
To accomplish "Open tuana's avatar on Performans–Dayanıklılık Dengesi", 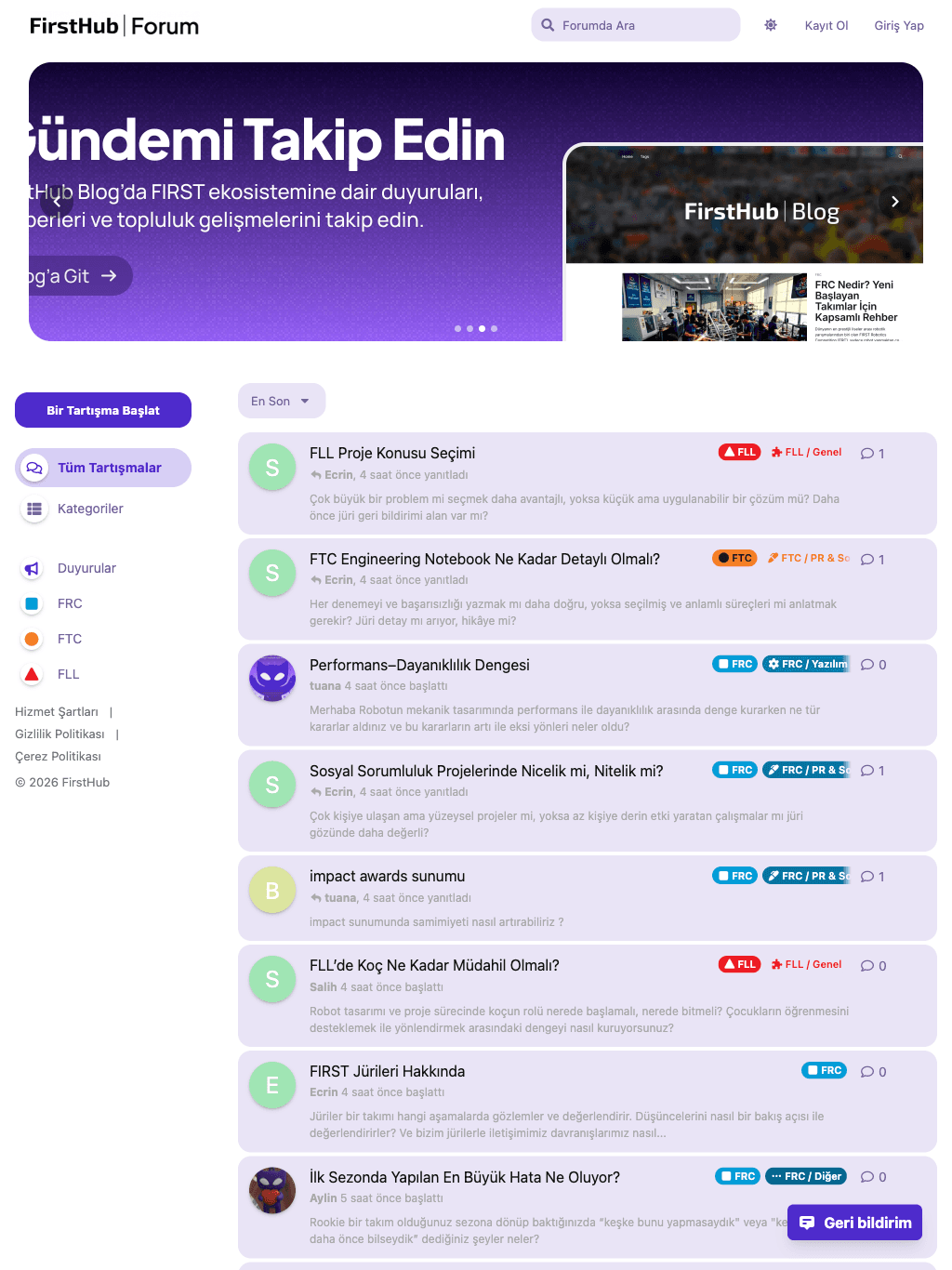I will point(272,679).
